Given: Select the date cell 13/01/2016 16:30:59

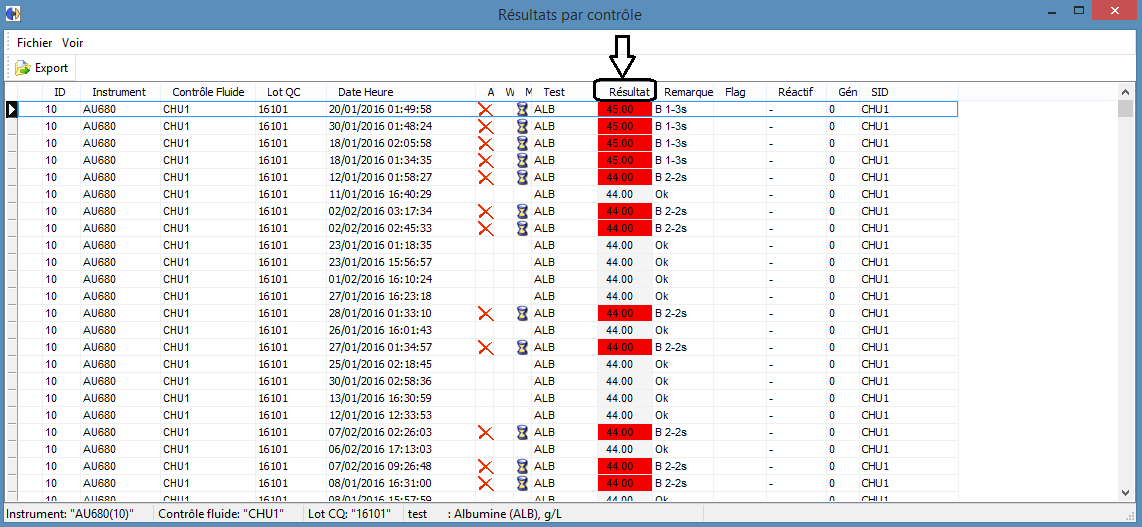Looking at the screenshot, I should click(x=380, y=398).
